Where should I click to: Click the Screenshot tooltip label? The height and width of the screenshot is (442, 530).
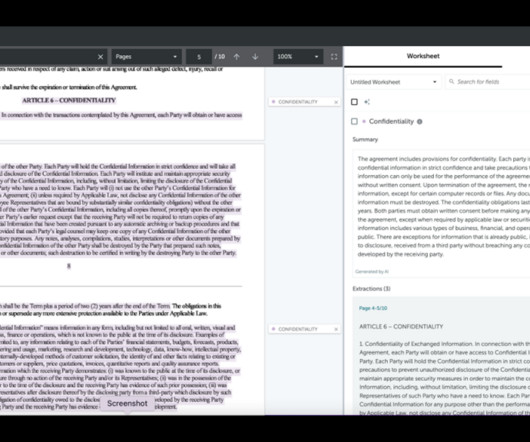tap(127, 403)
